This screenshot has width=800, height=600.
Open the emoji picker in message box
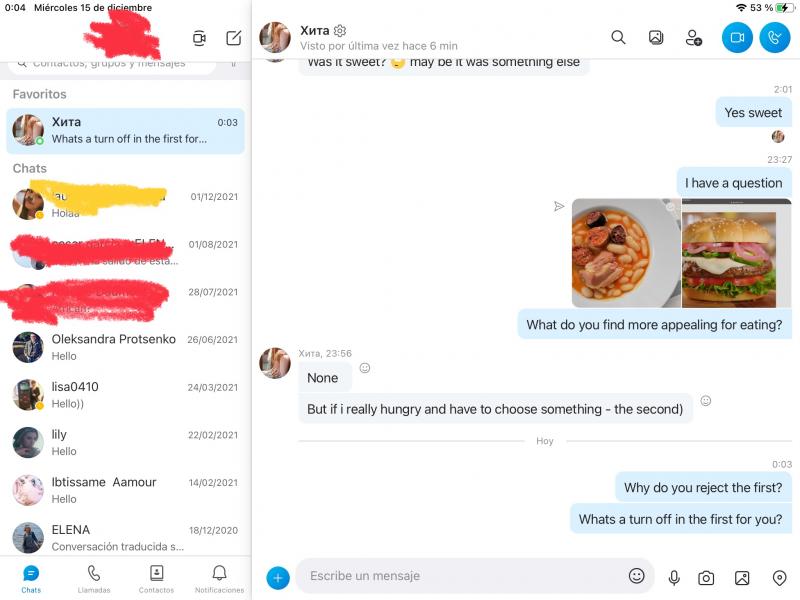click(x=637, y=576)
